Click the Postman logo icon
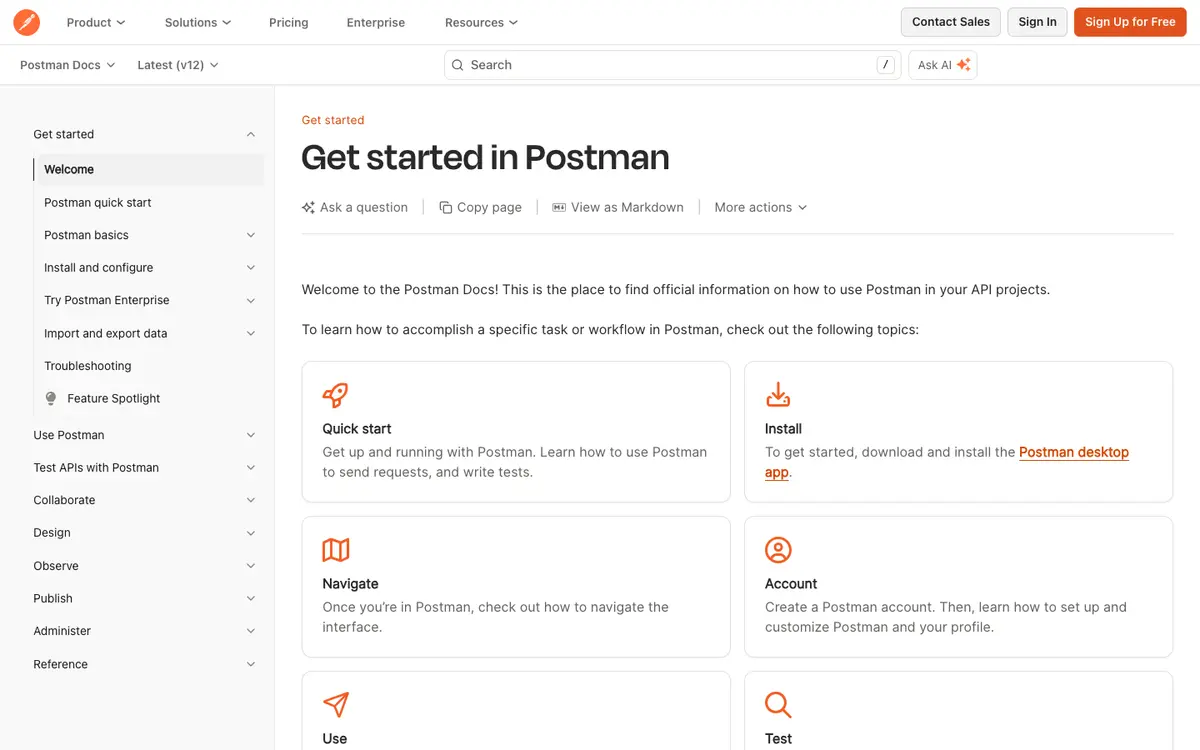Viewport: 1200px width, 750px height. pyautogui.click(x=27, y=22)
